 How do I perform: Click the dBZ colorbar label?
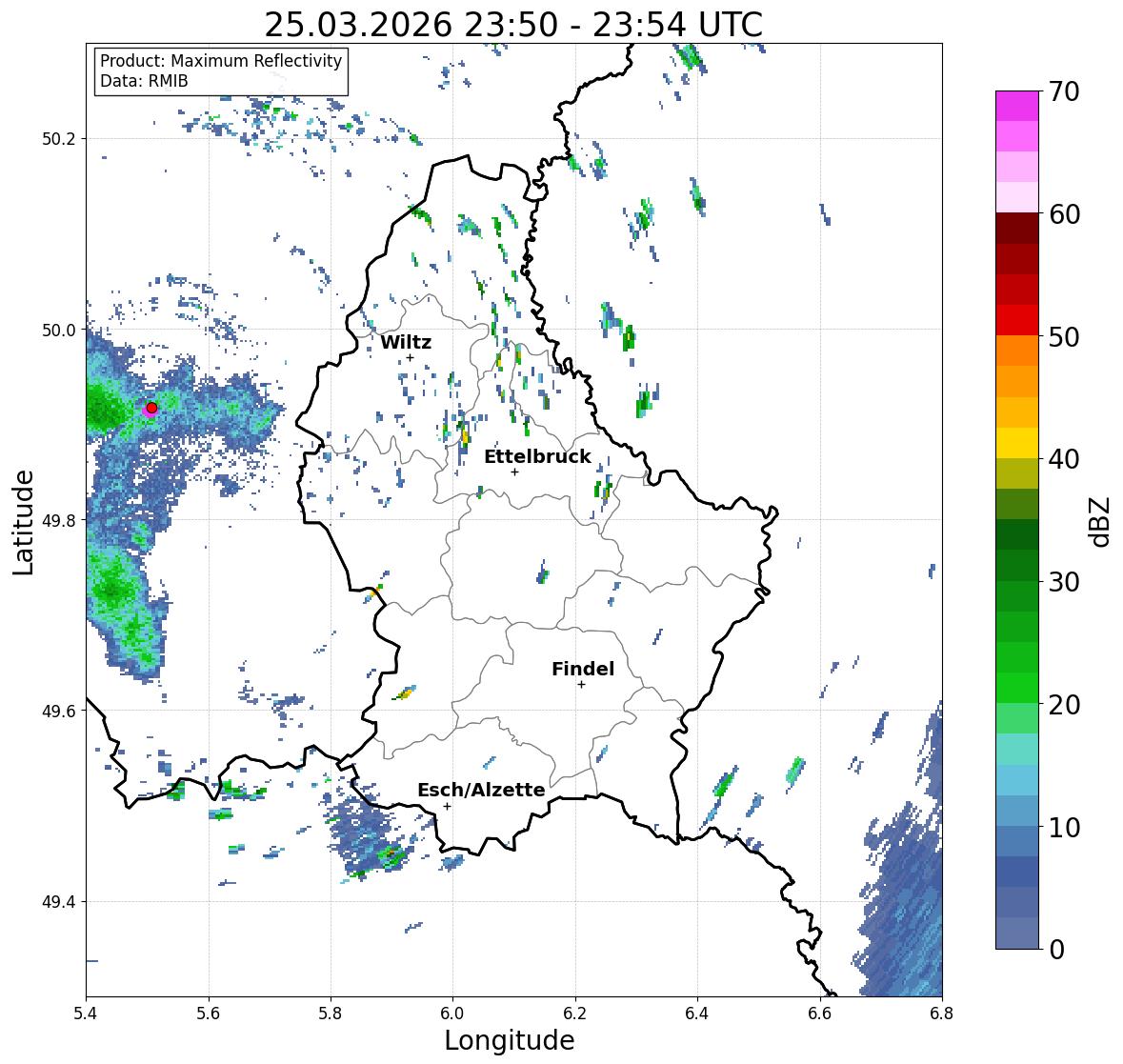tap(1101, 522)
